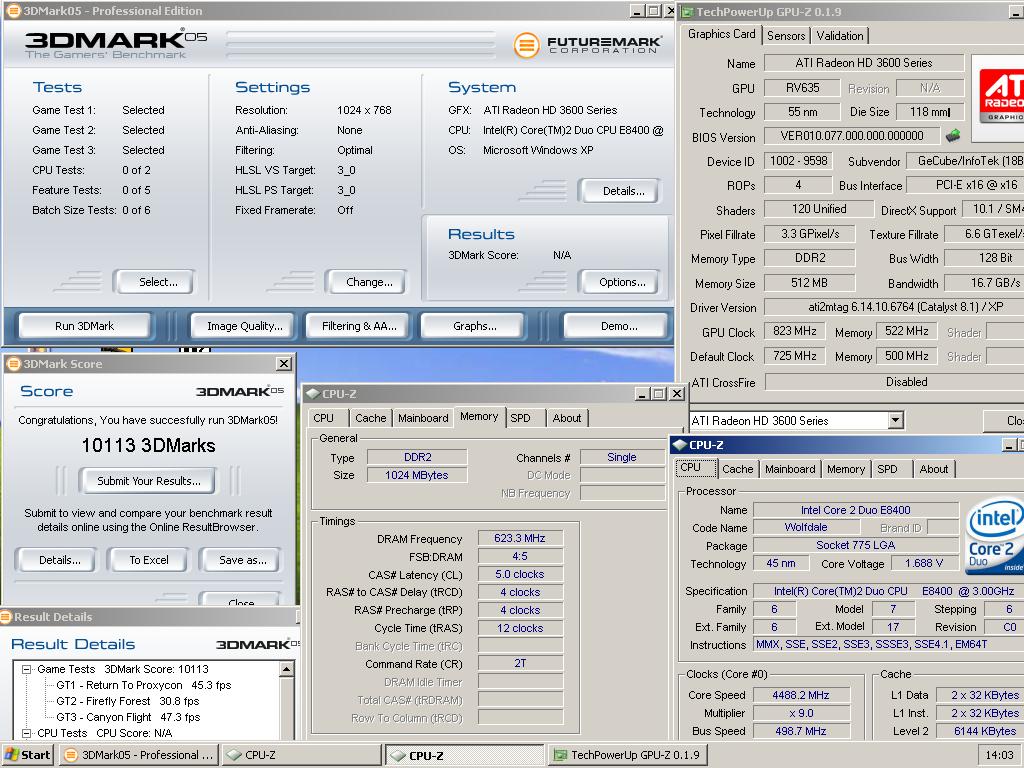Click Run 3DMark button

point(84,326)
